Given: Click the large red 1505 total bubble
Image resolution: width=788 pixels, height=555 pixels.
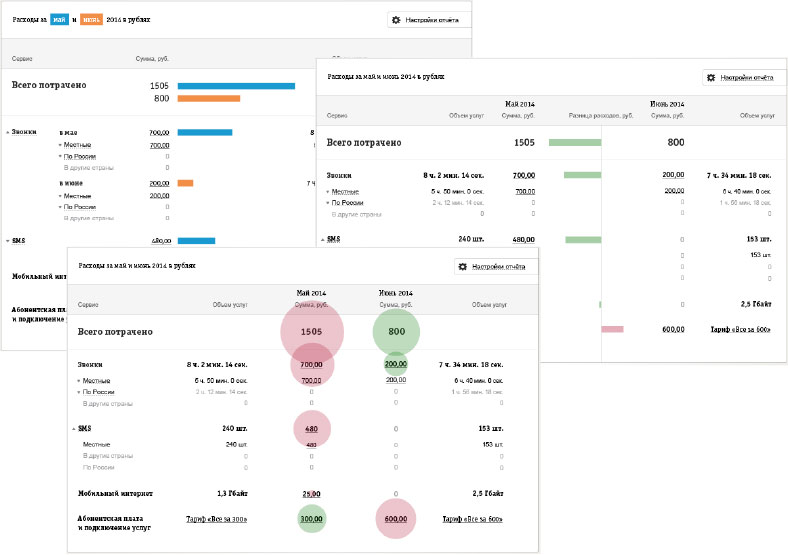Looking at the screenshot, I should coord(311,331).
